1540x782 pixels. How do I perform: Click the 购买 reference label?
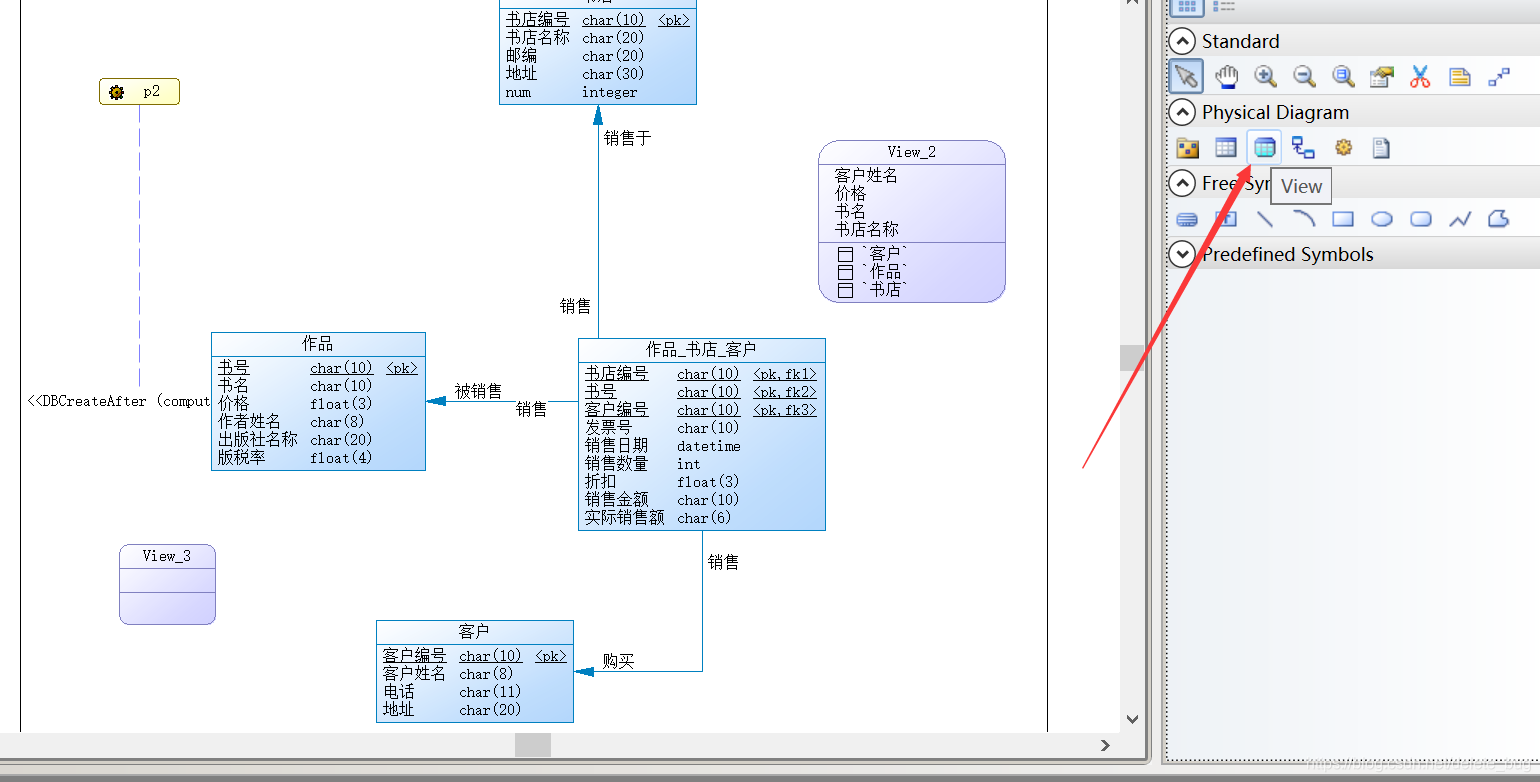[618, 661]
